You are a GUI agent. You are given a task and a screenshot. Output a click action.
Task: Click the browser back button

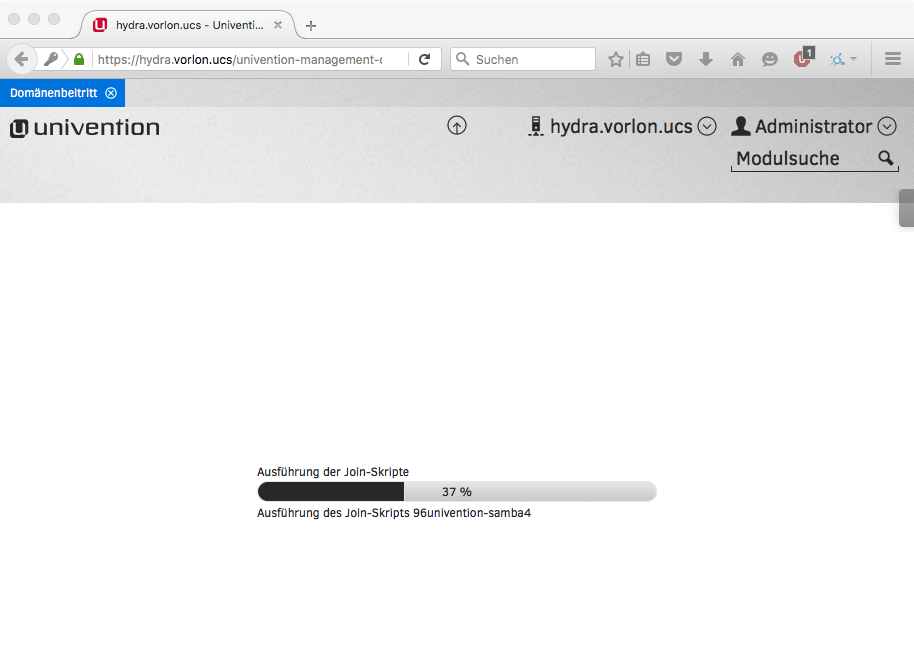pos(21,59)
